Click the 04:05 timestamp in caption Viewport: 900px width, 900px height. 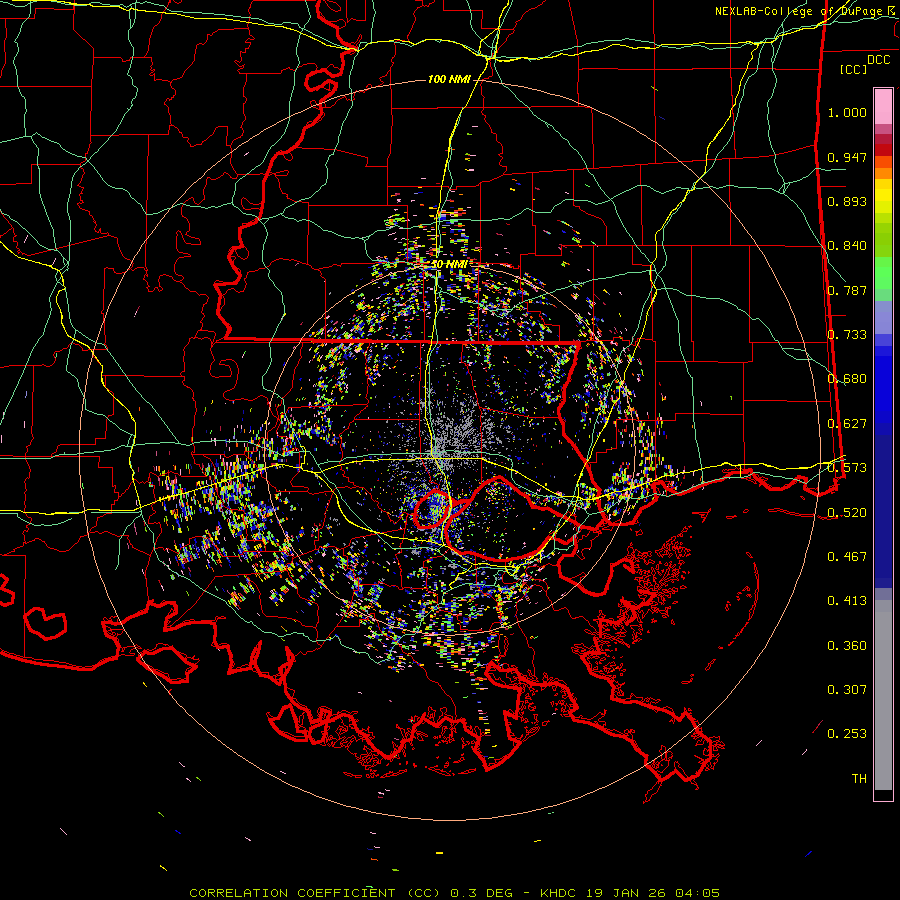697,893
